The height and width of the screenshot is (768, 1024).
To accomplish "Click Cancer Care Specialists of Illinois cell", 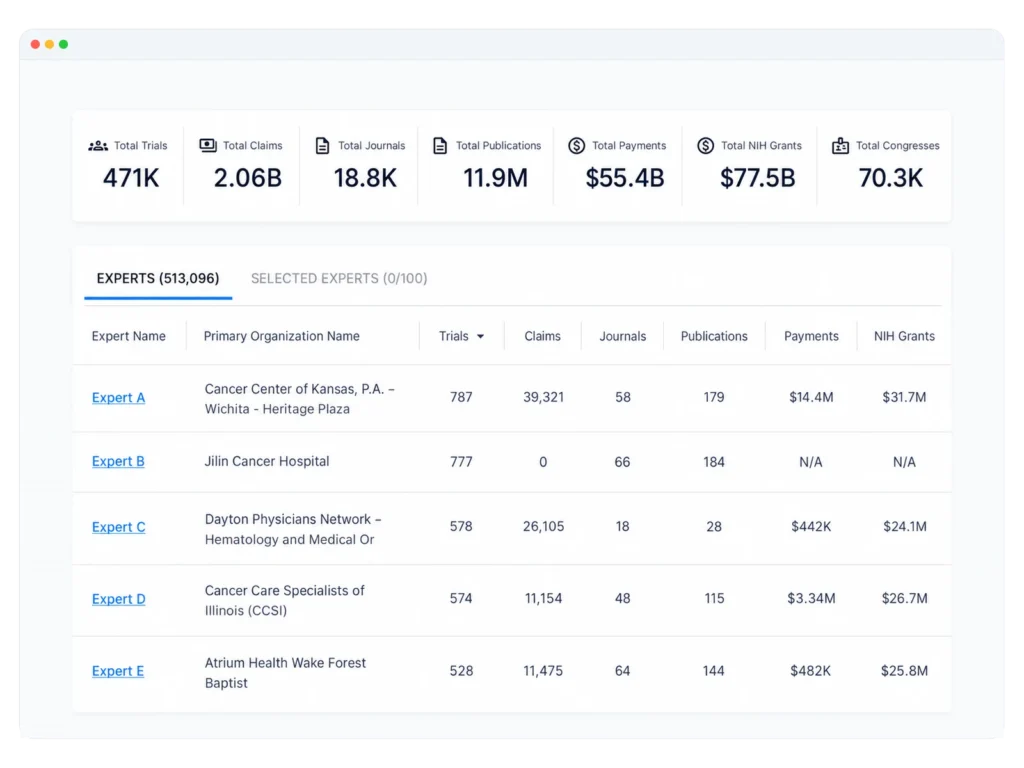I will (x=285, y=600).
